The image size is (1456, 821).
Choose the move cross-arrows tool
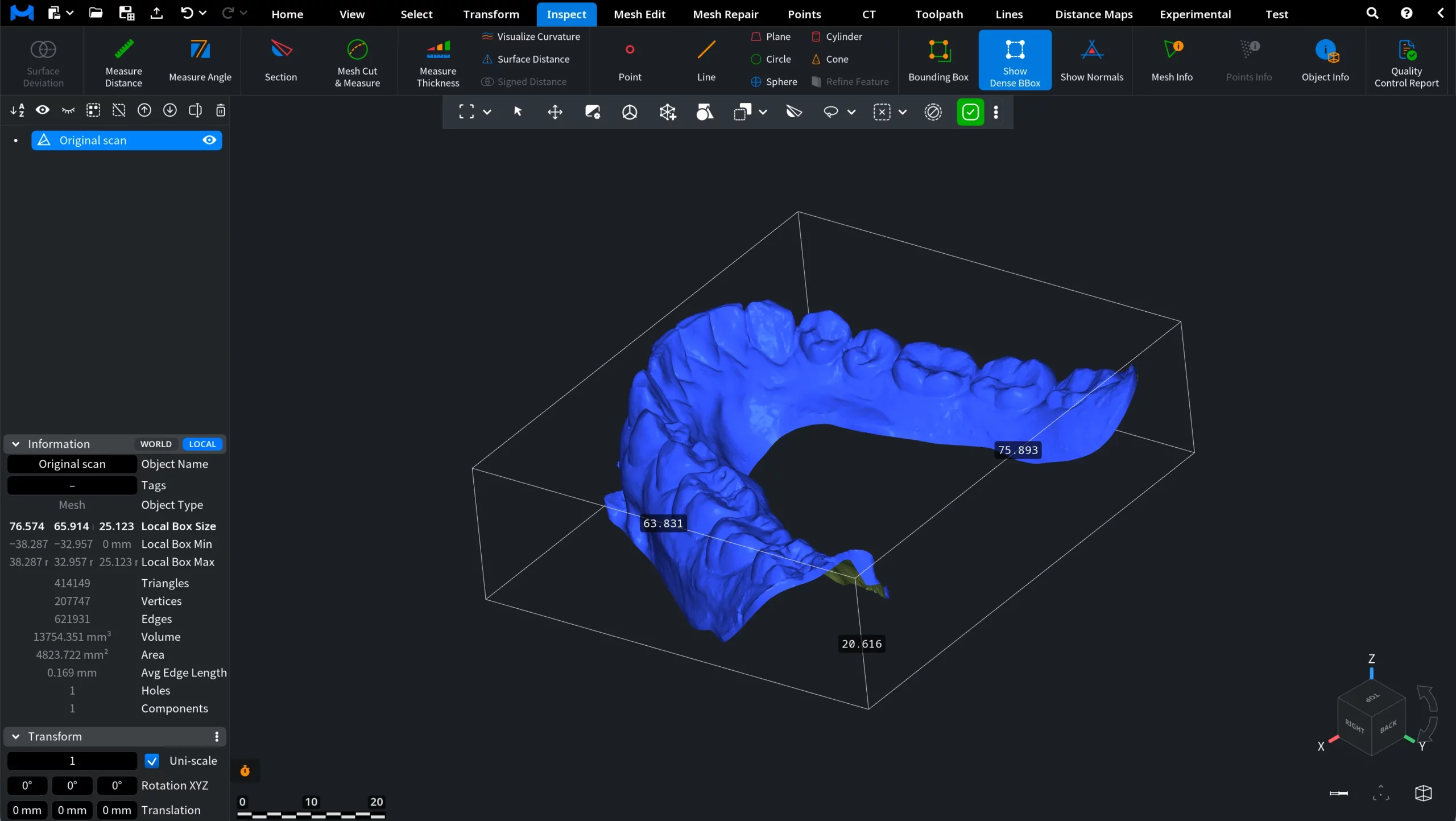tap(555, 112)
